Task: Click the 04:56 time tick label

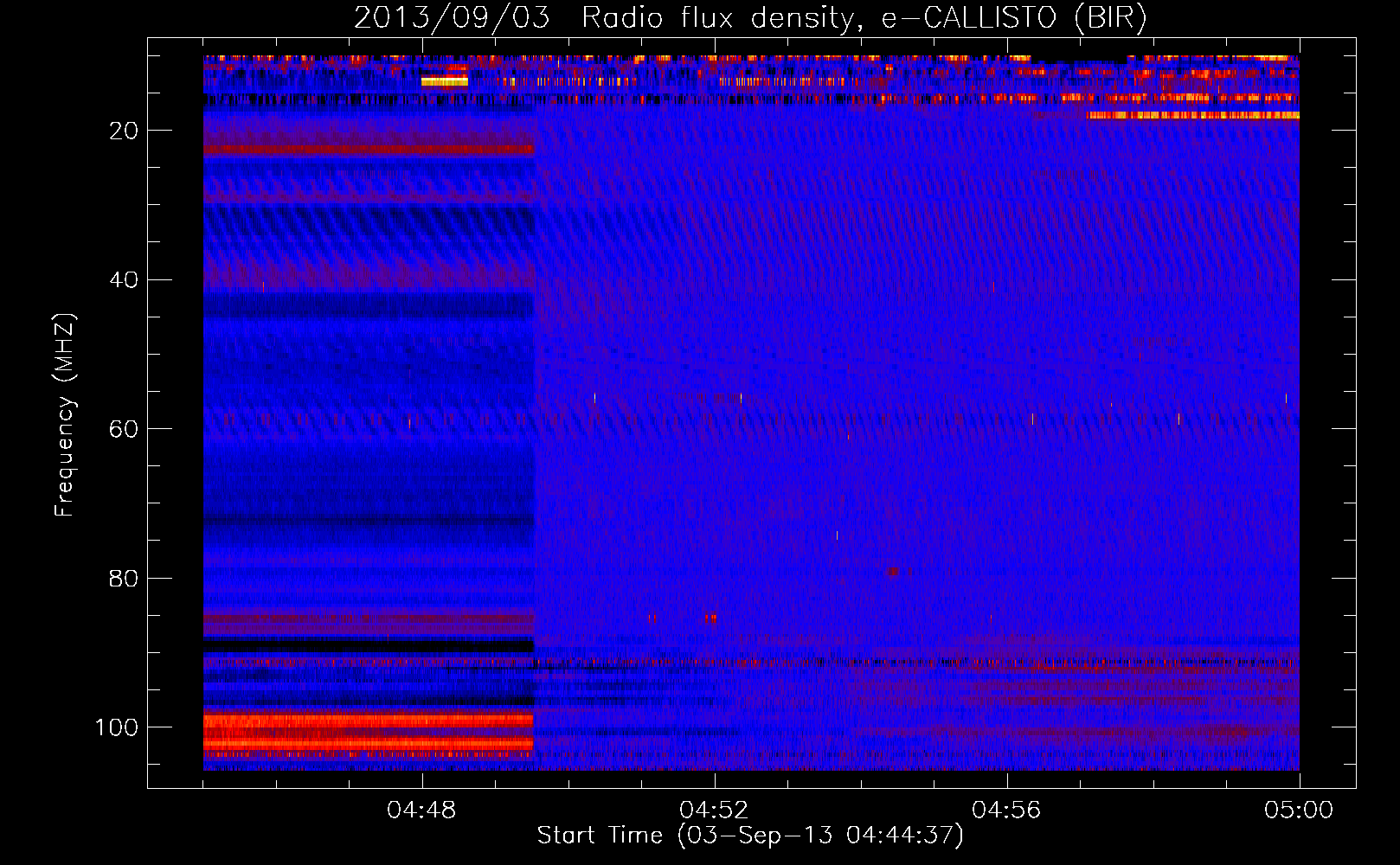Action: (x=1007, y=811)
